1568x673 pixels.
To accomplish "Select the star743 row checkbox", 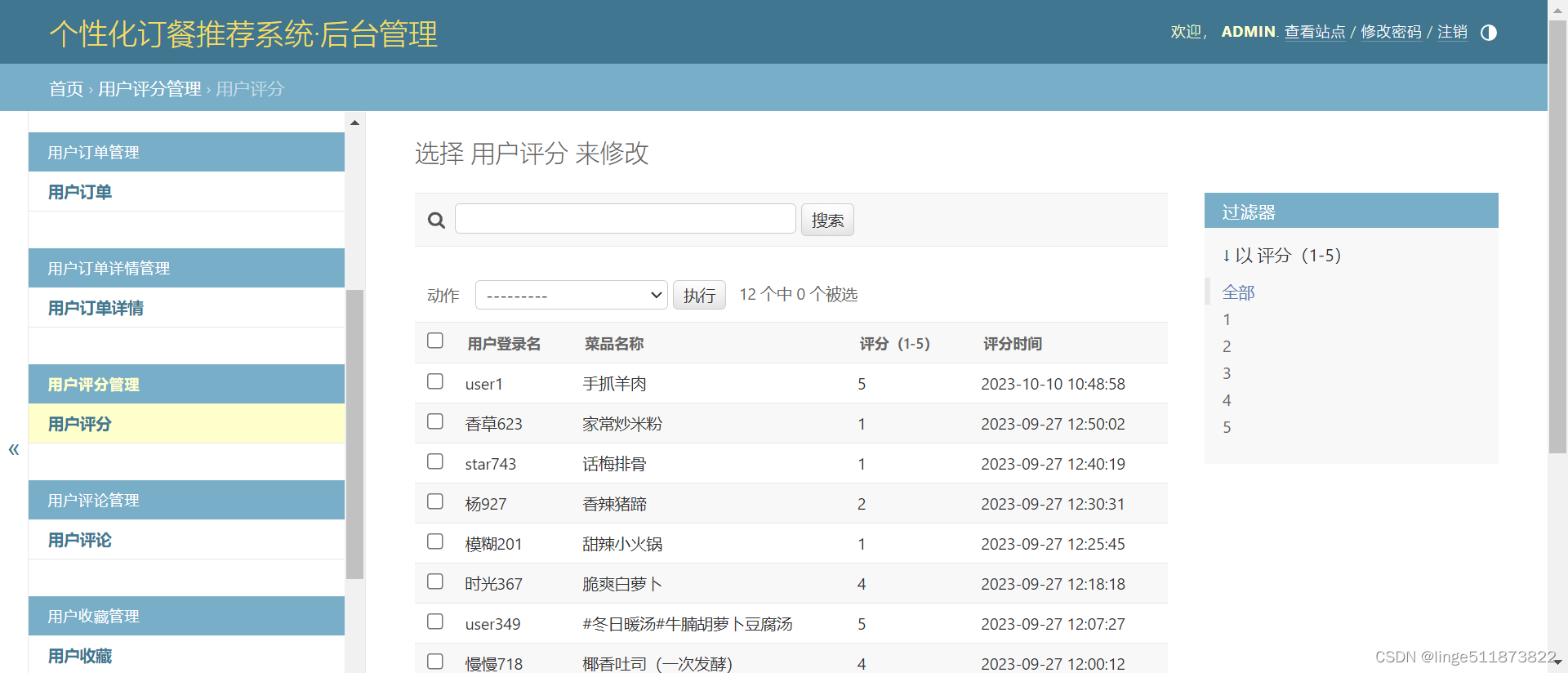I will [x=435, y=461].
